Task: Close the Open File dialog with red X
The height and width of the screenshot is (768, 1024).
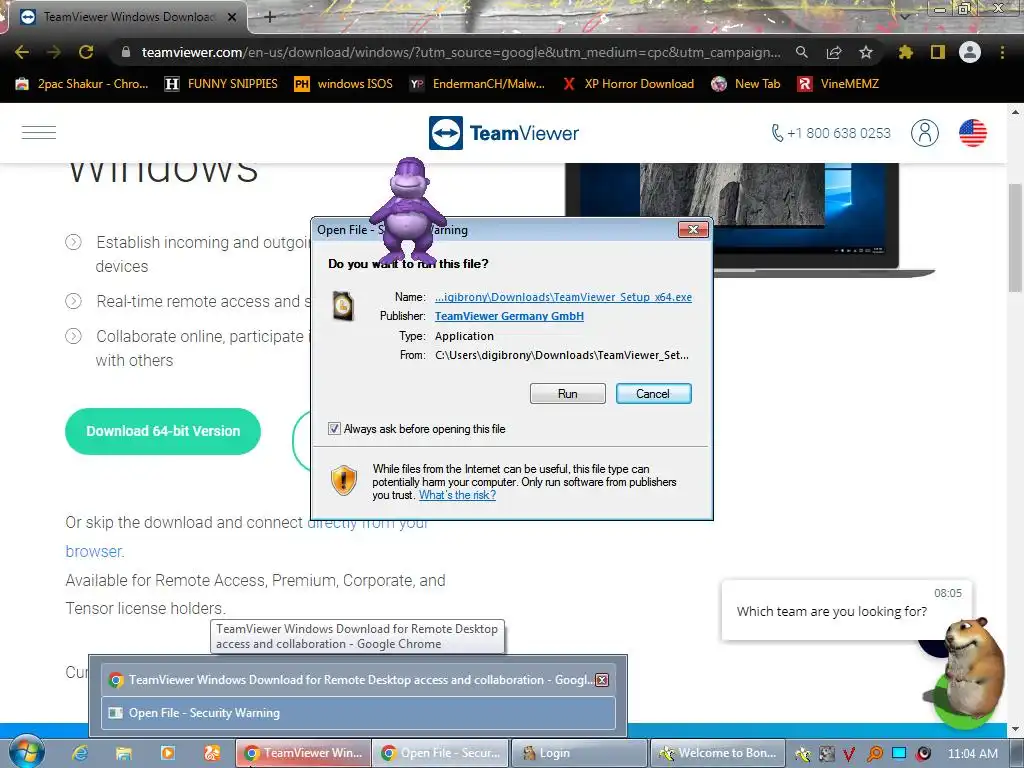Action: tap(694, 229)
